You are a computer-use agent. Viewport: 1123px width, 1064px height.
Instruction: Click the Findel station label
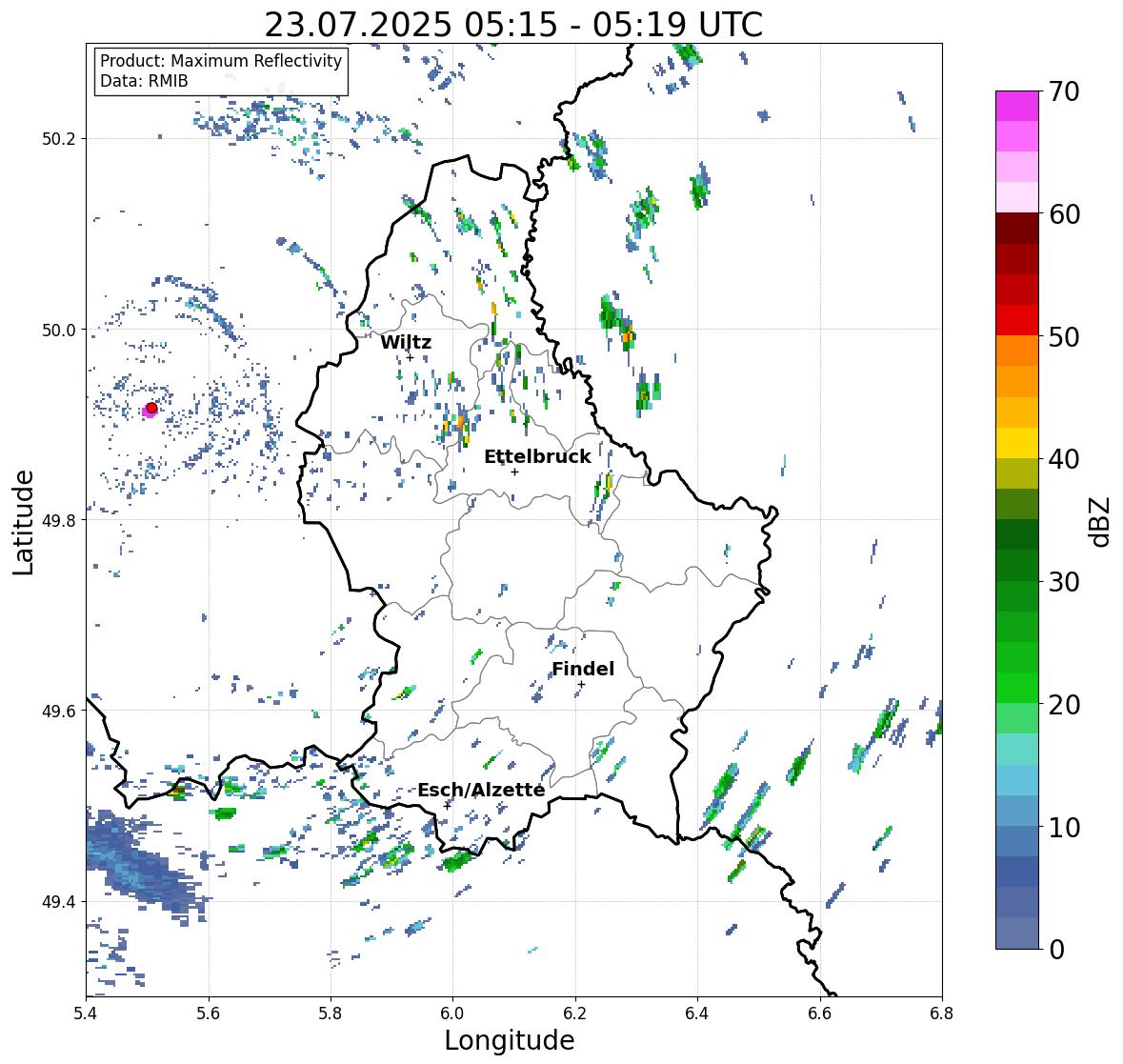583,669
